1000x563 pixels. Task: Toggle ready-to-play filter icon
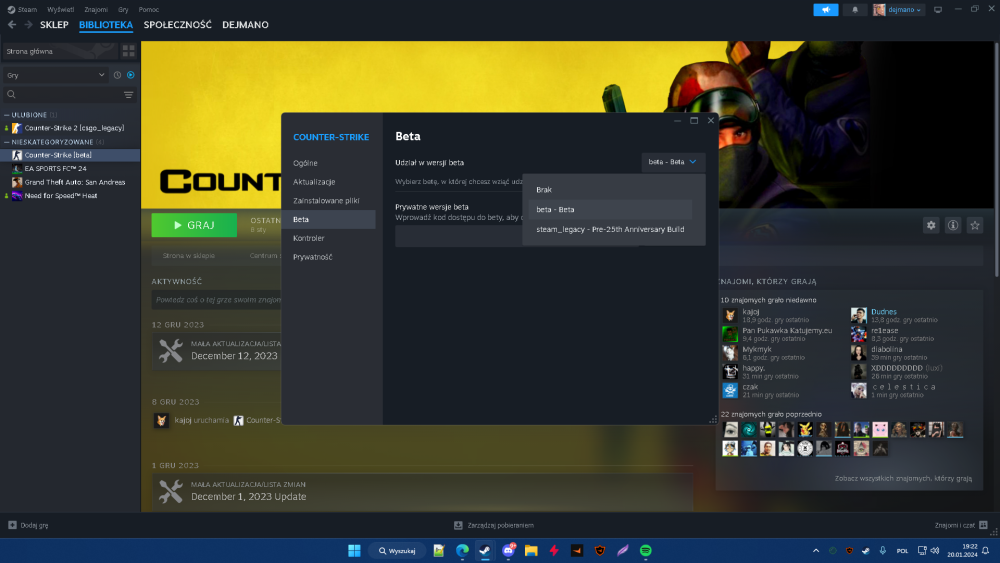(131, 75)
